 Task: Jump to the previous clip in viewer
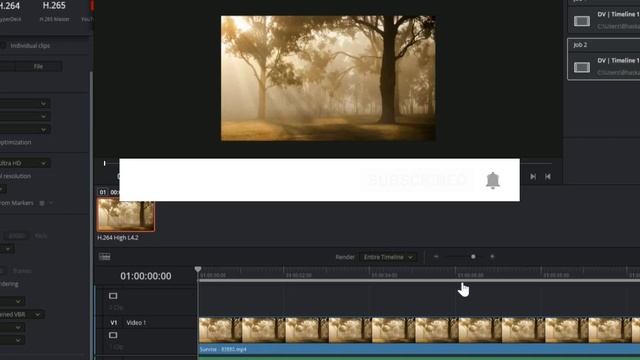tap(548, 177)
